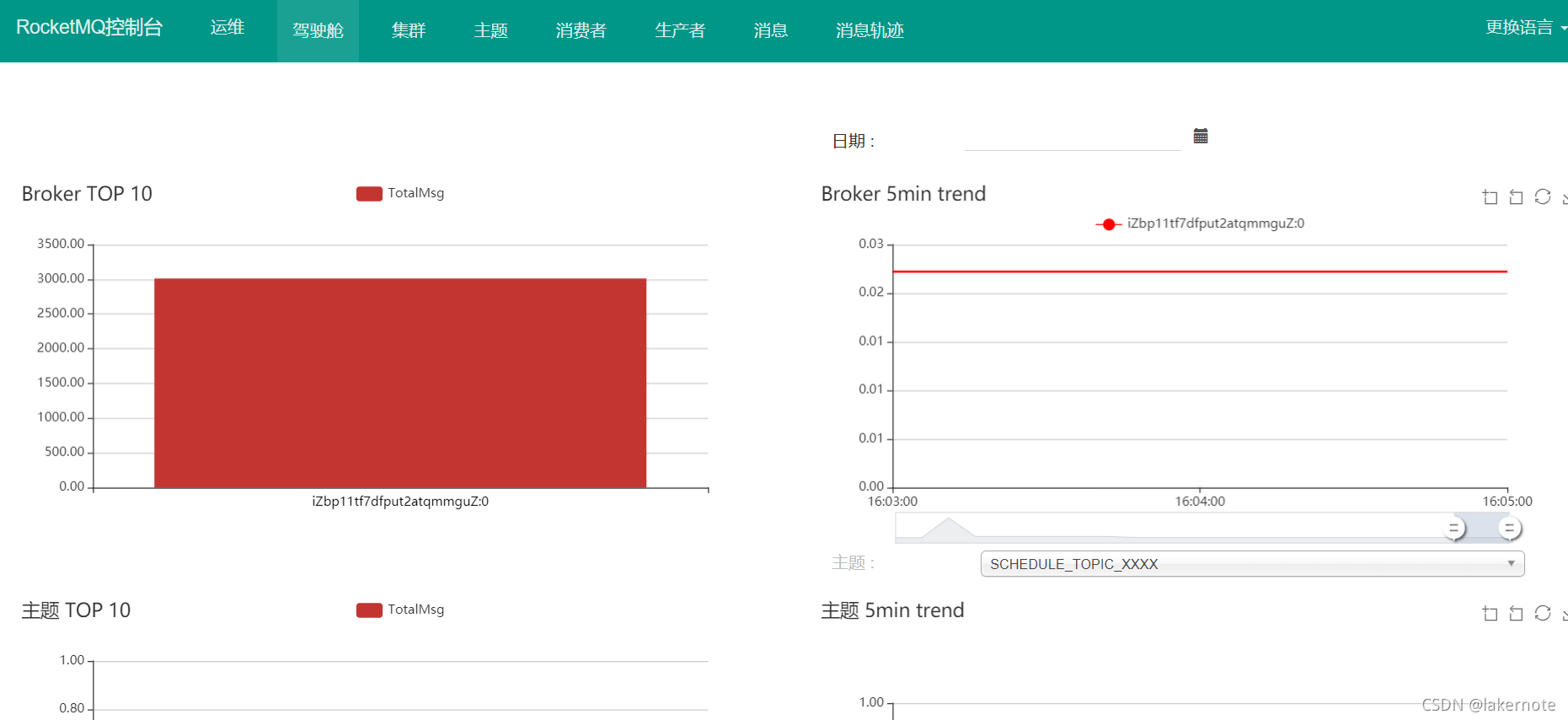This screenshot has width=1568, height=720.
Task: Toggle iZbp11tf7dfput2atqmmguZ:0 legend in trend chart
Action: pos(1200,223)
